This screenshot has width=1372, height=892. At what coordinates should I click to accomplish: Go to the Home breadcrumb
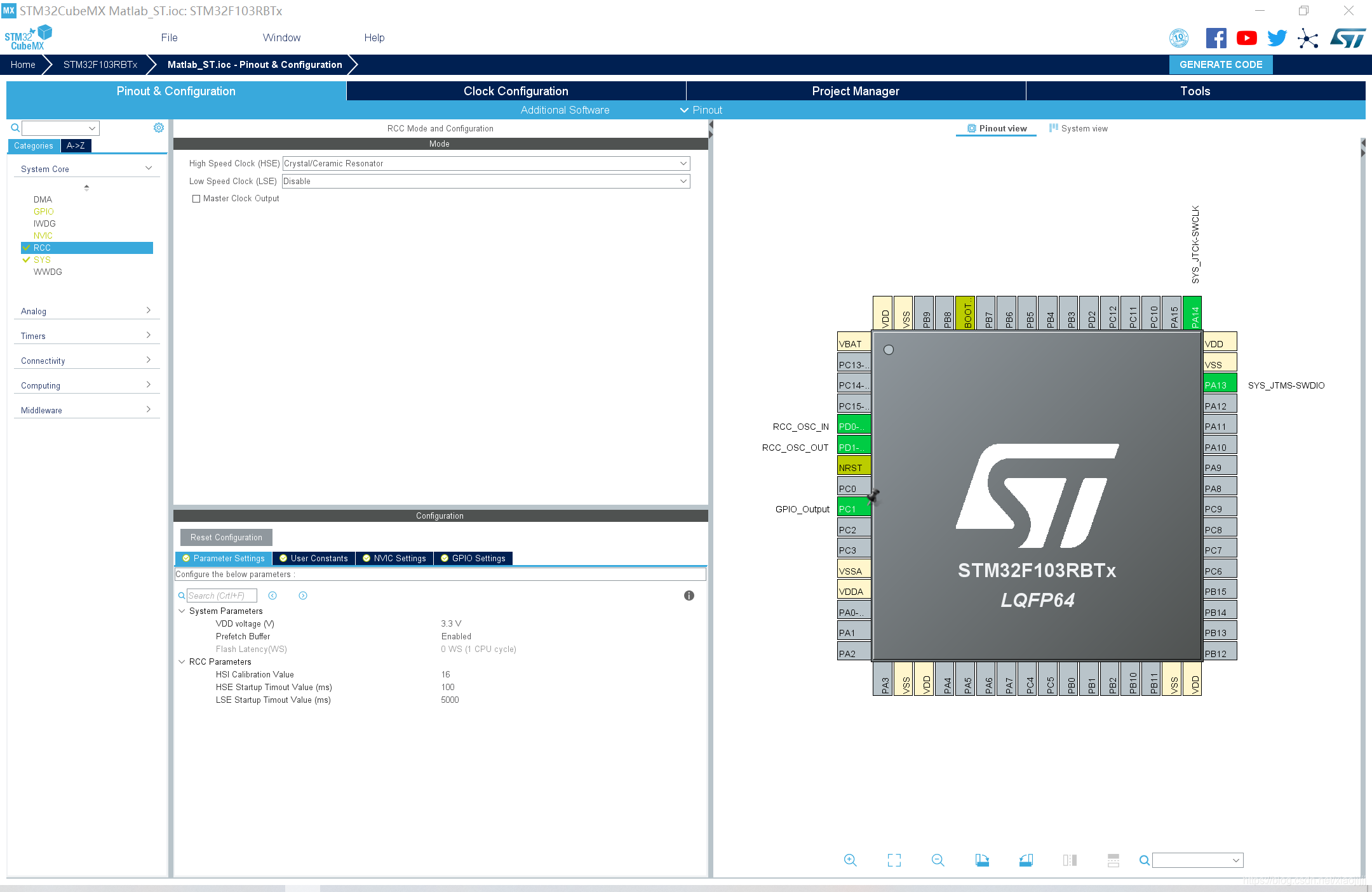(23, 64)
